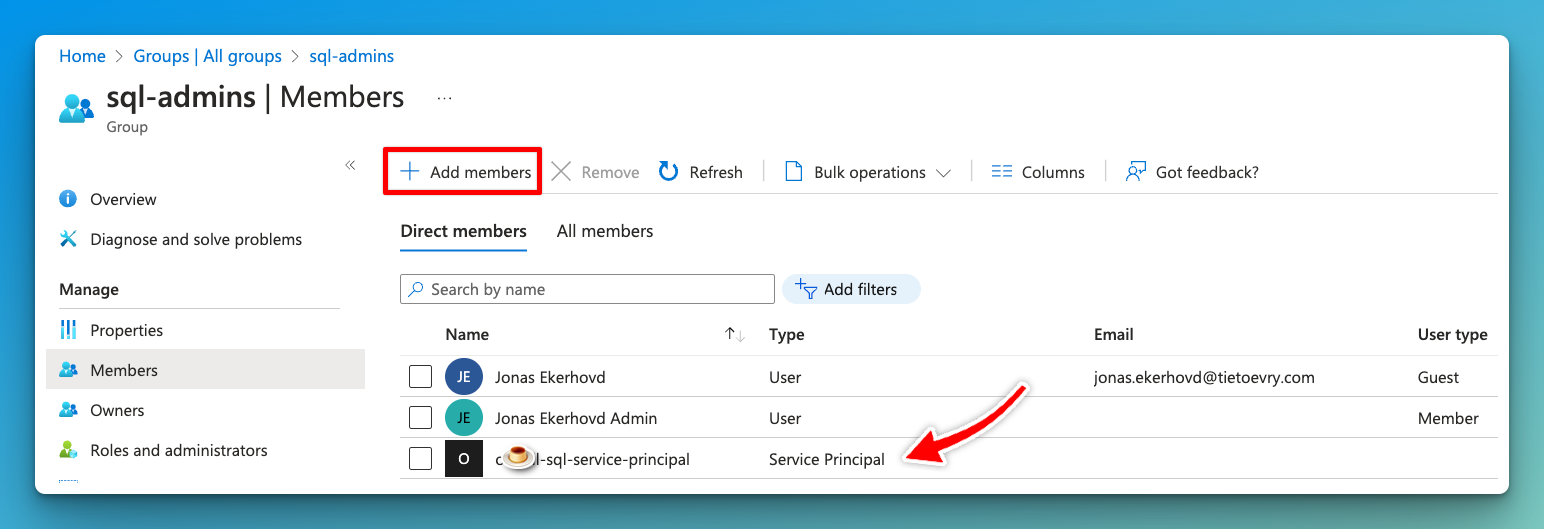
Task: Collapse the sidebar with the double chevron
Action: click(x=350, y=165)
